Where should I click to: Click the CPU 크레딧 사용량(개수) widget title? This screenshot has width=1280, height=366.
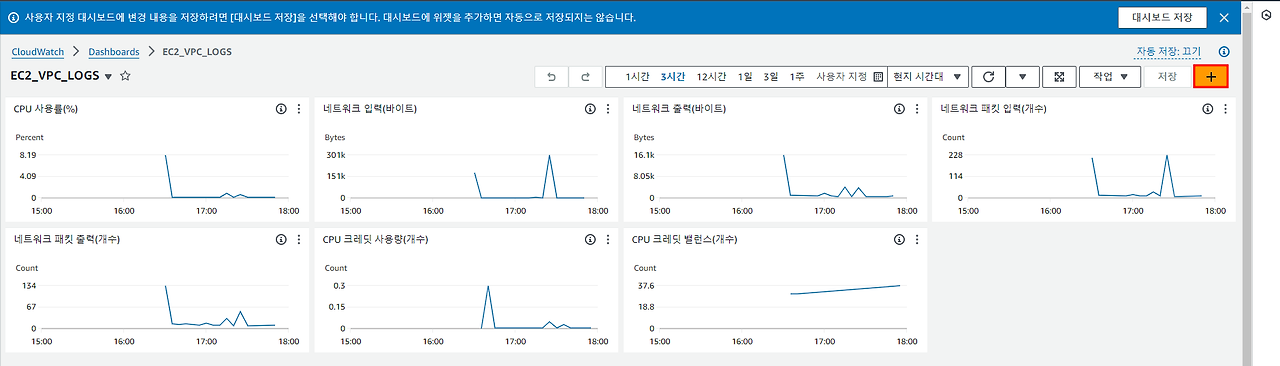[377, 239]
